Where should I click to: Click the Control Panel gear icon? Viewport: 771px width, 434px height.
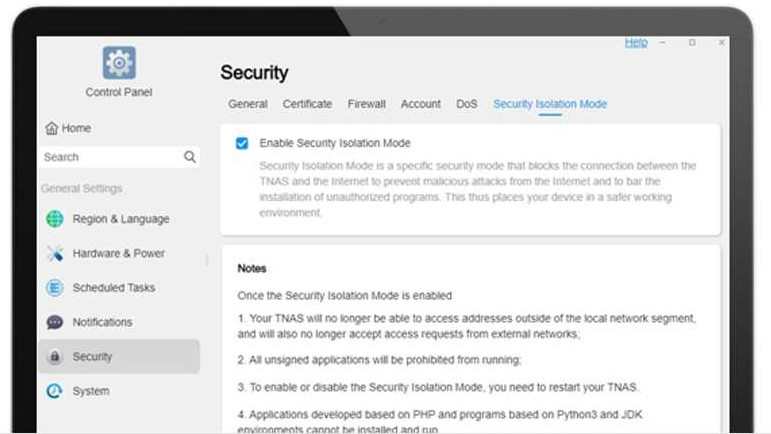(119, 63)
